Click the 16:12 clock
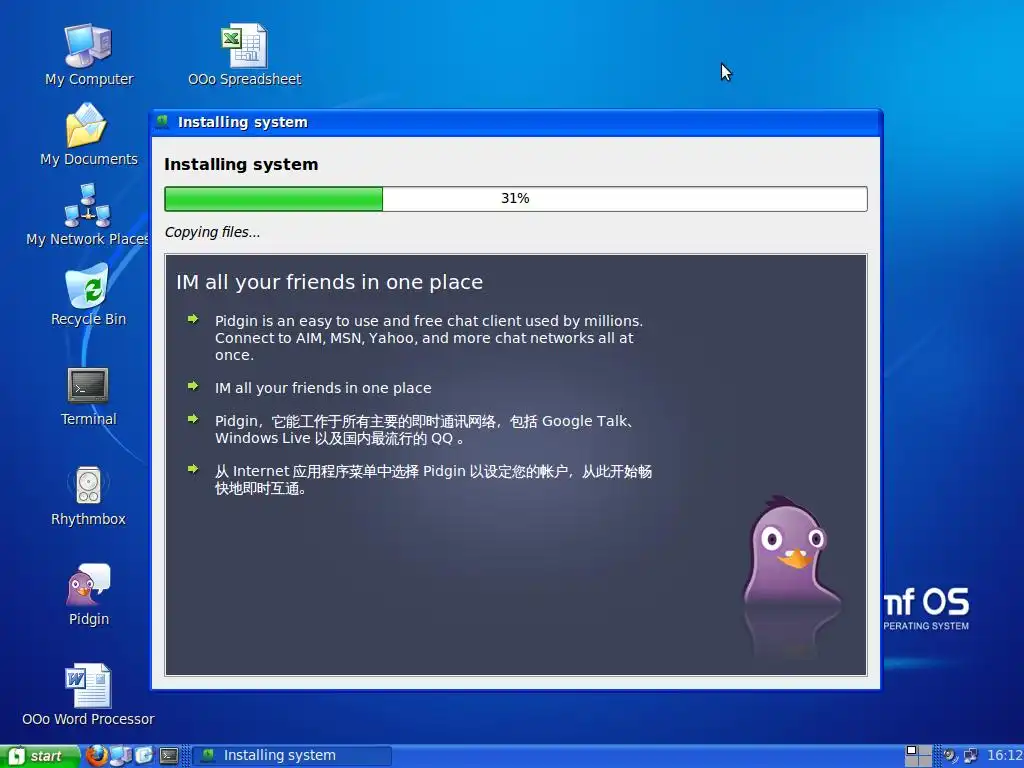 1004,756
